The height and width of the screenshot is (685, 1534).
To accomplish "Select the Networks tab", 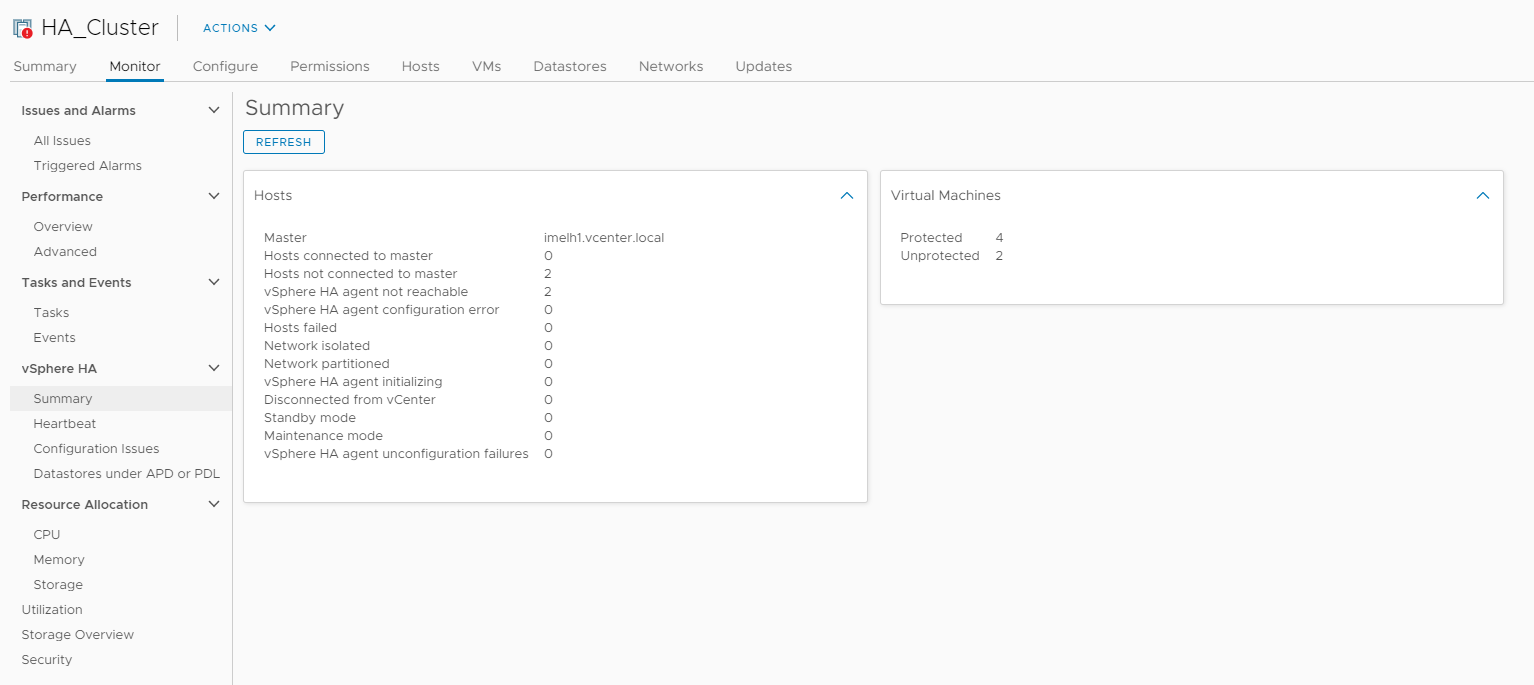I will click(671, 66).
